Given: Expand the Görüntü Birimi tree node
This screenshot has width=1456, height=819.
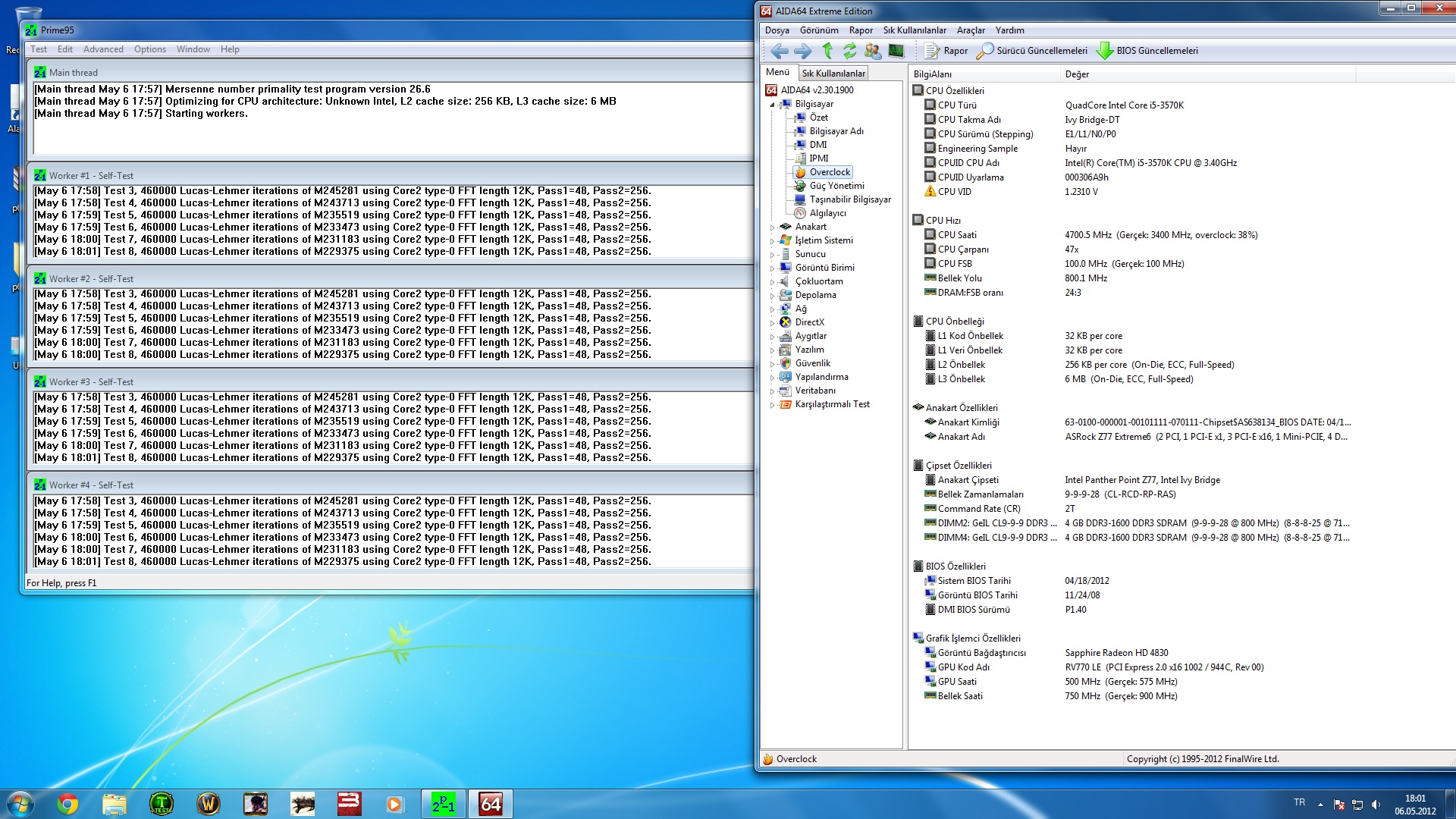Looking at the screenshot, I should [x=772, y=268].
